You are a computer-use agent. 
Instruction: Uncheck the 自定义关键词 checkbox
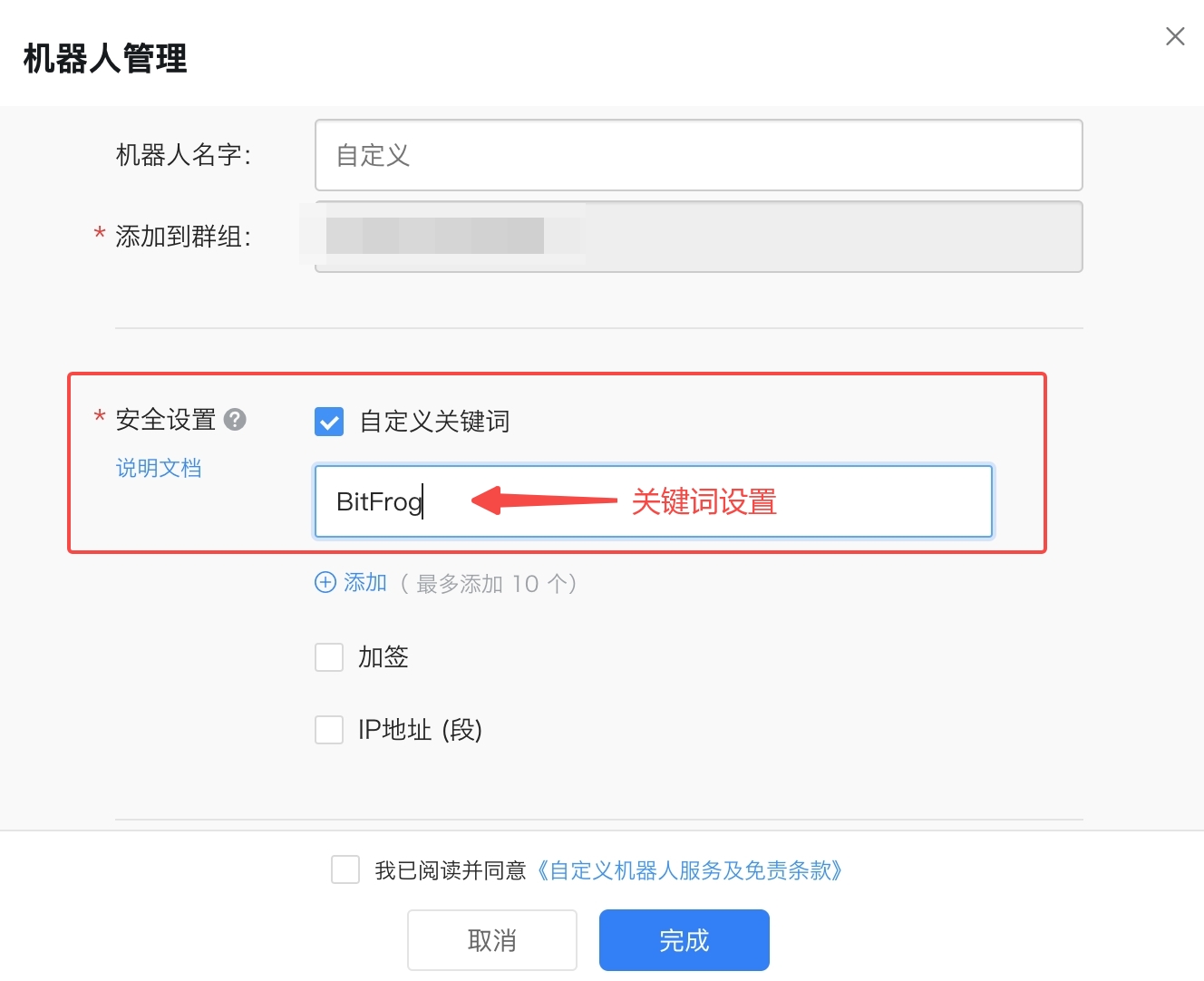coord(329,422)
